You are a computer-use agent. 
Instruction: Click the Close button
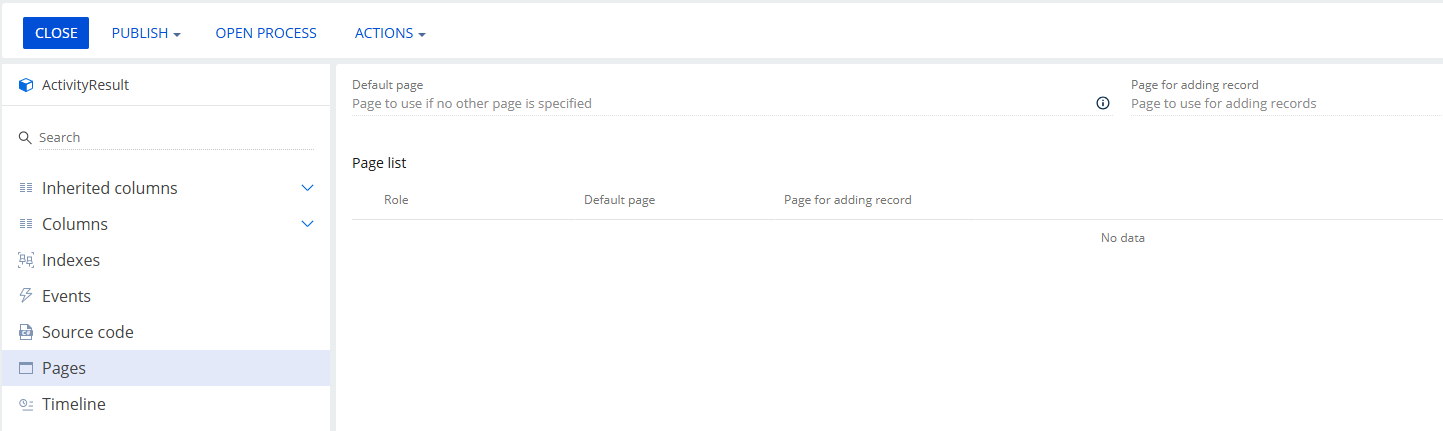(56, 33)
